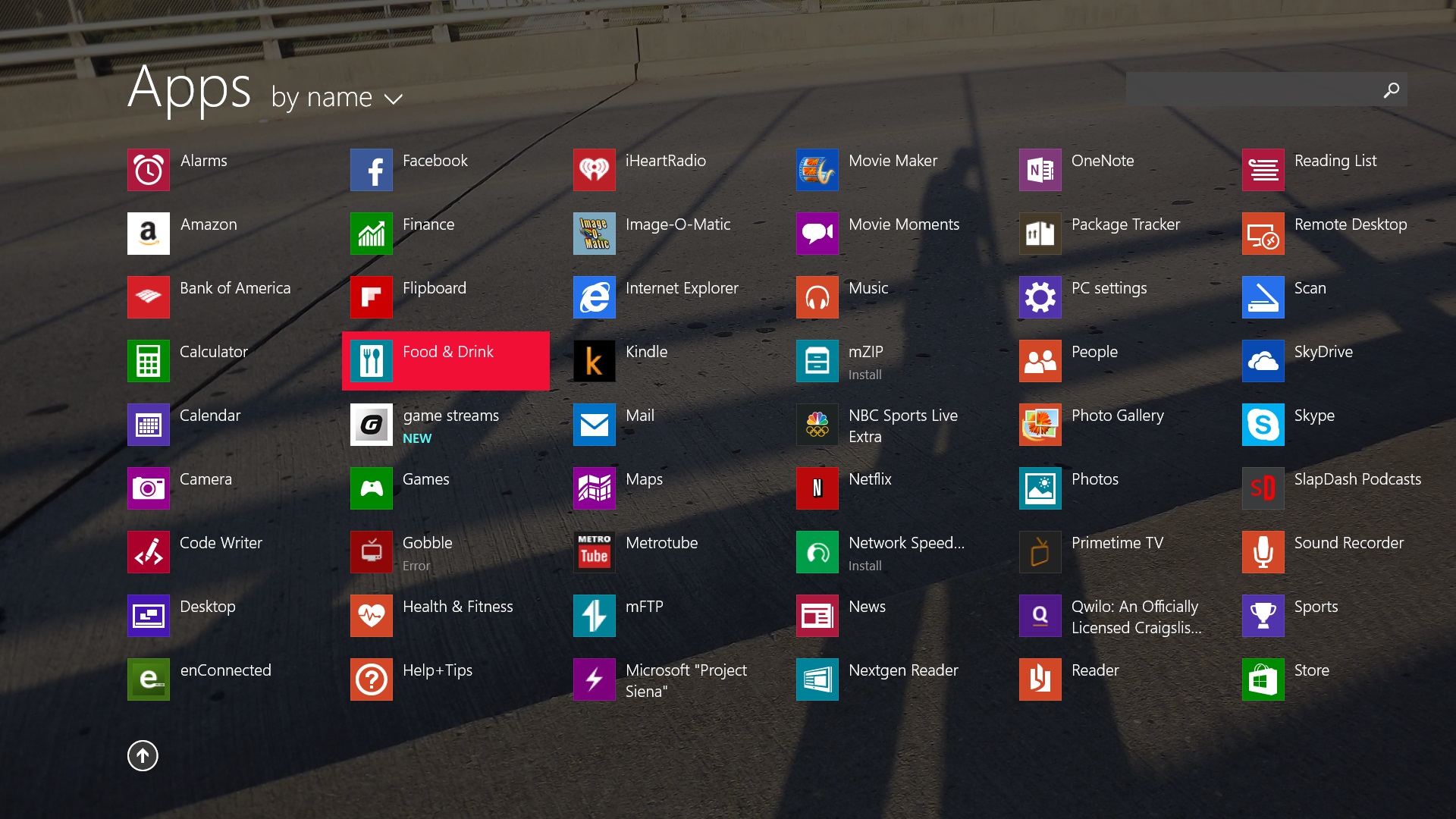Click the Scan app label
The width and height of the screenshot is (1456, 819).
click(1310, 288)
